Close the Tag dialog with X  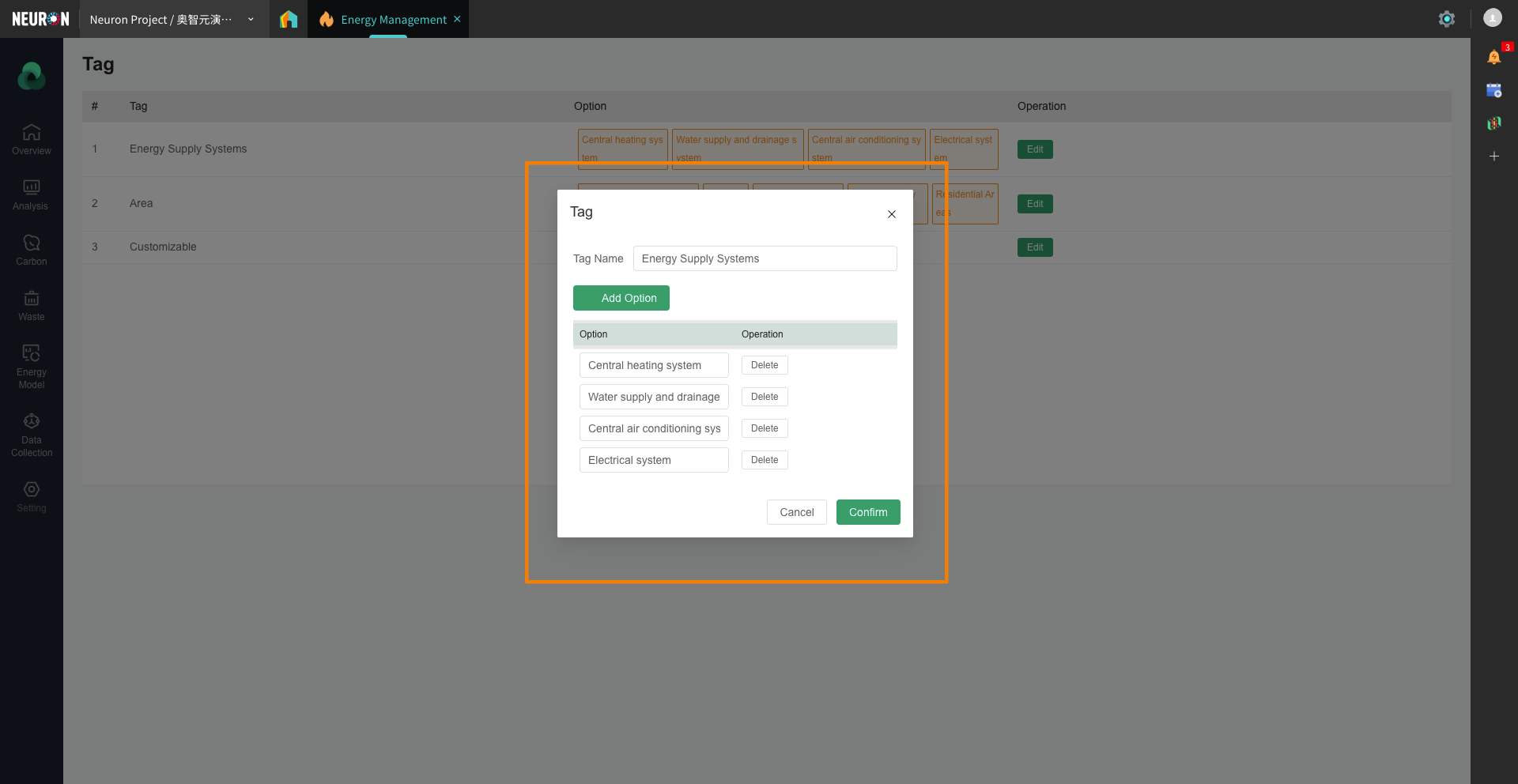coord(891,214)
